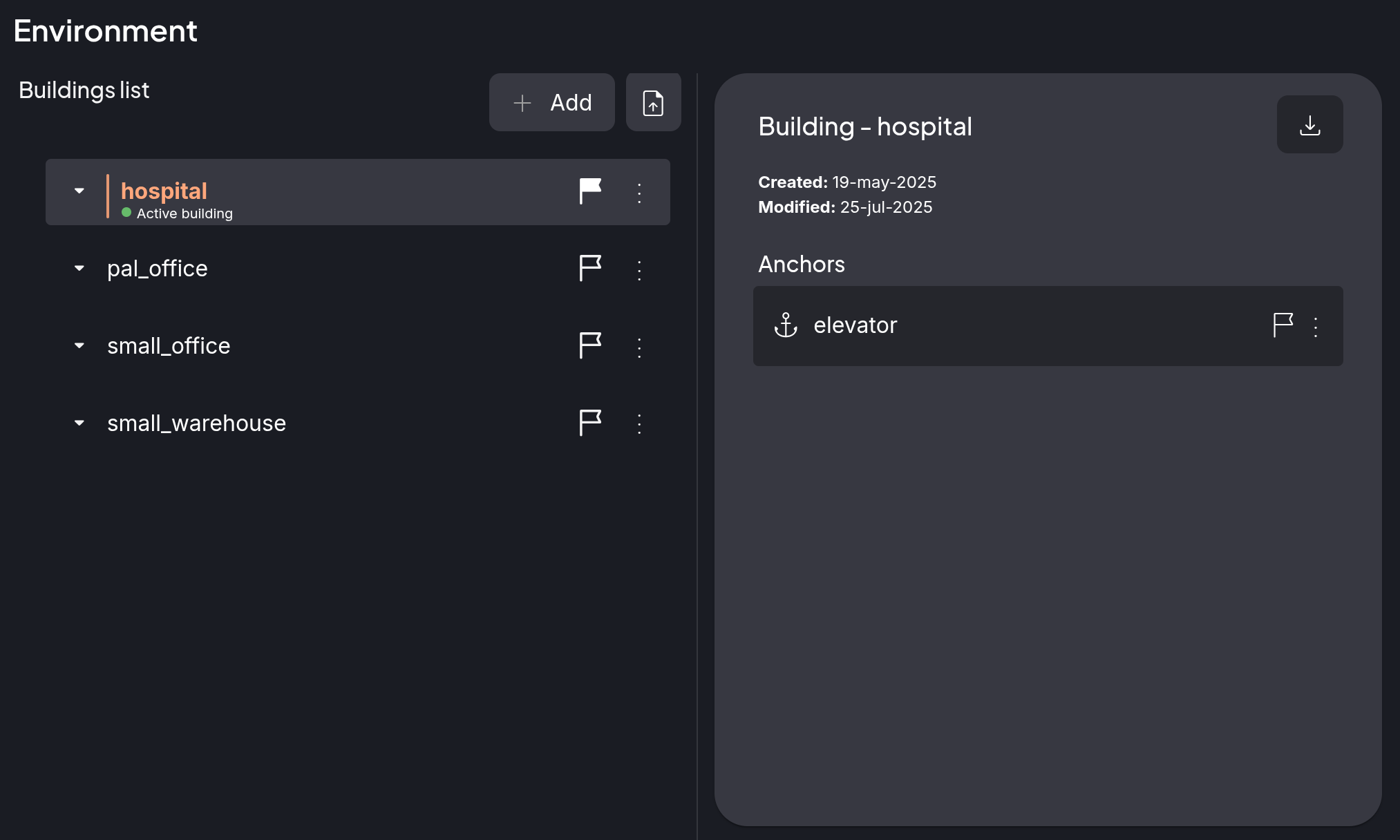1400x840 pixels.
Task: Click the Add building button
Action: (552, 102)
